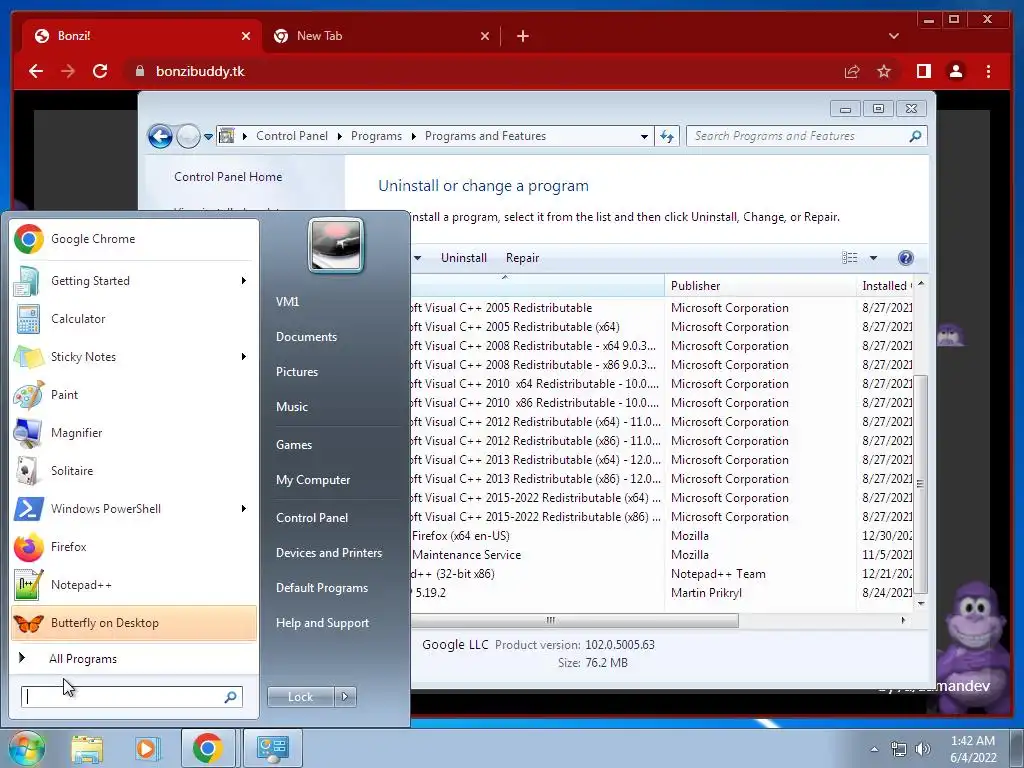The height and width of the screenshot is (768, 1024).
Task: Open Control Panel taskbar button
Action: point(272,748)
